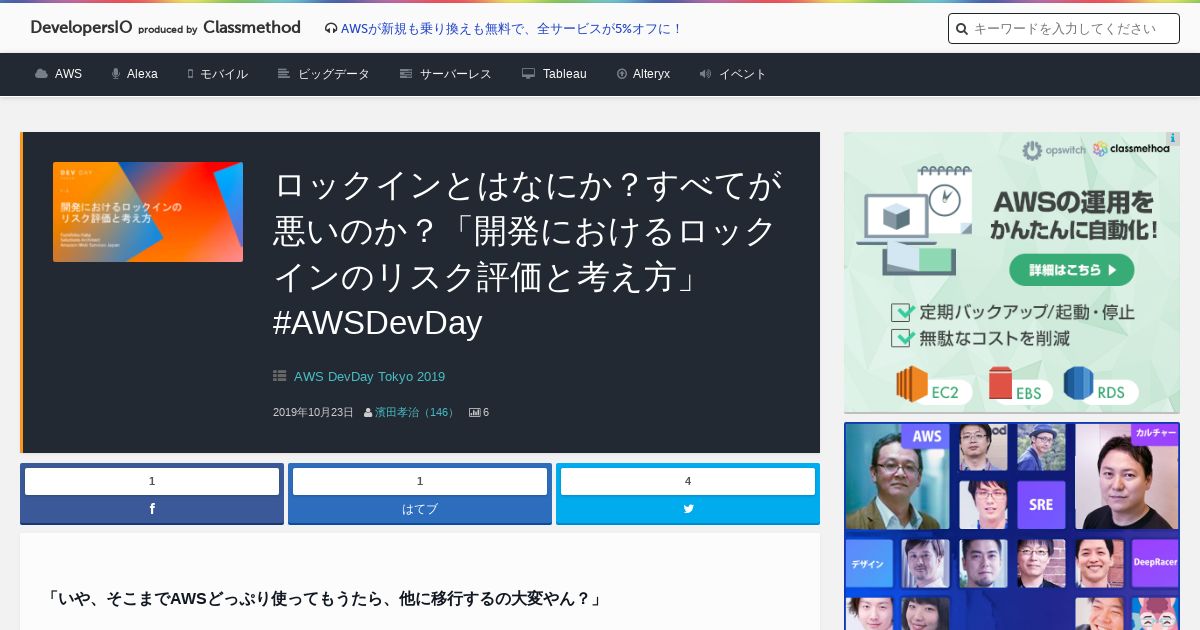The height and width of the screenshot is (630, 1200).
Task: Open the DevelopersIO Classmethod logo
Action: [166, 28]
